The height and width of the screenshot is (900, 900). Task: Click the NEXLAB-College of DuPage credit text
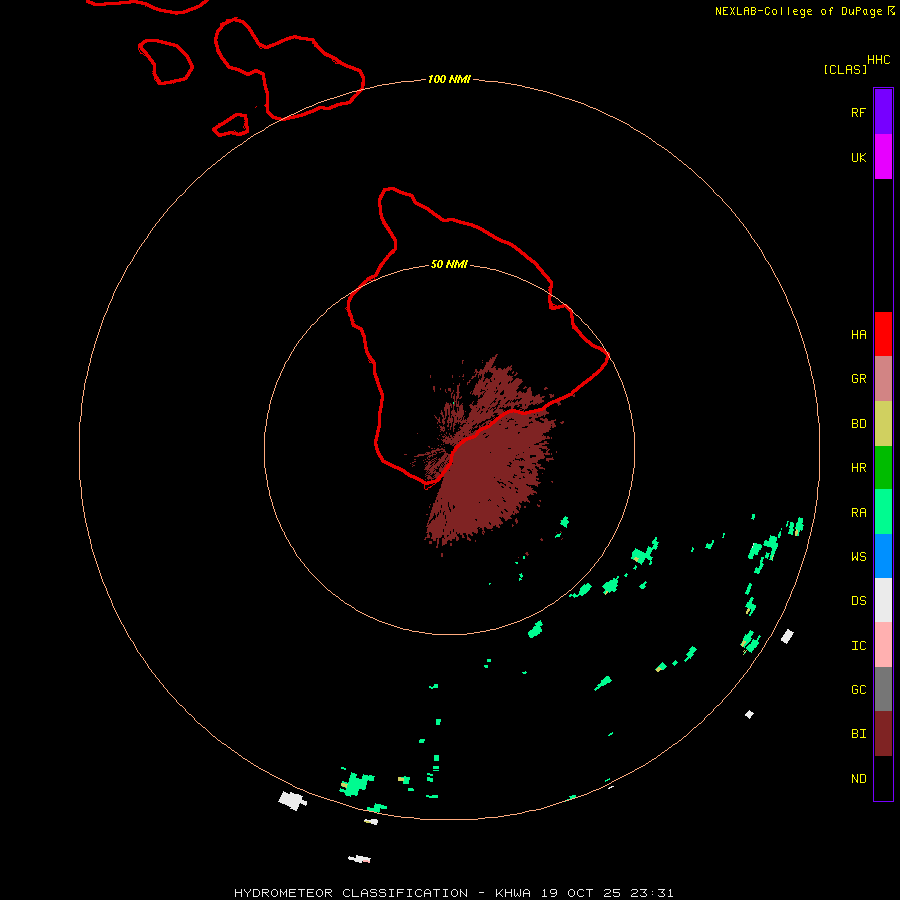point(798,11)
